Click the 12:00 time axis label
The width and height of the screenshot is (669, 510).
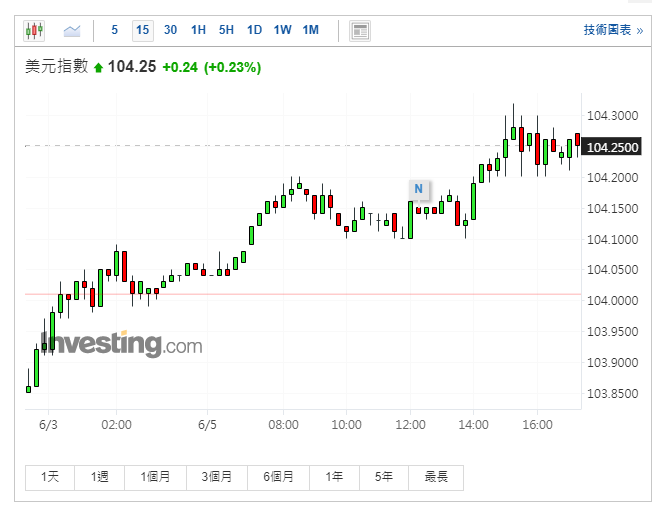click(x=410, y=425)
